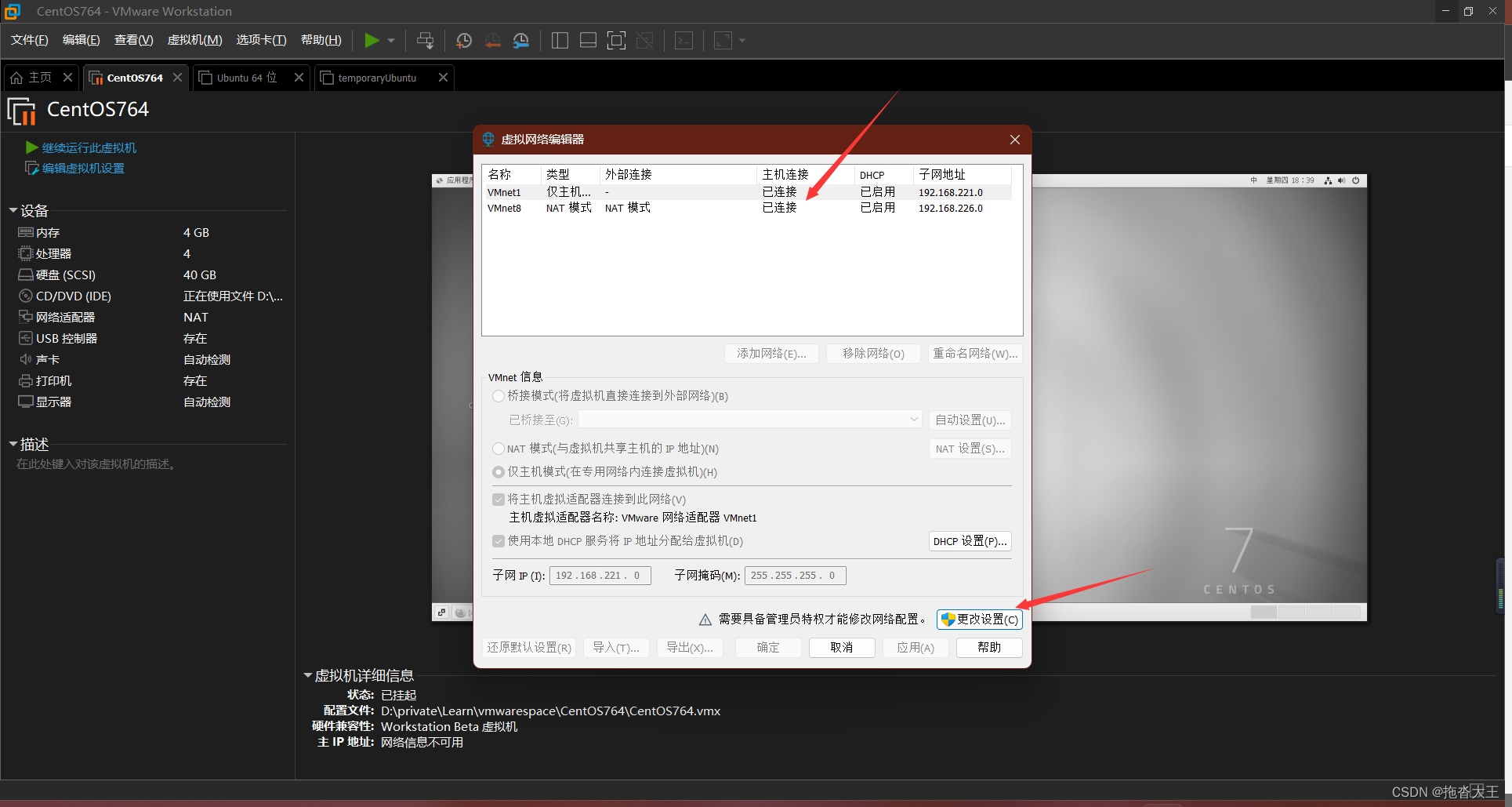This screenshot has height=807, width=1512.
Task: Open the snapshot manager icon
Action: [520, 40]
